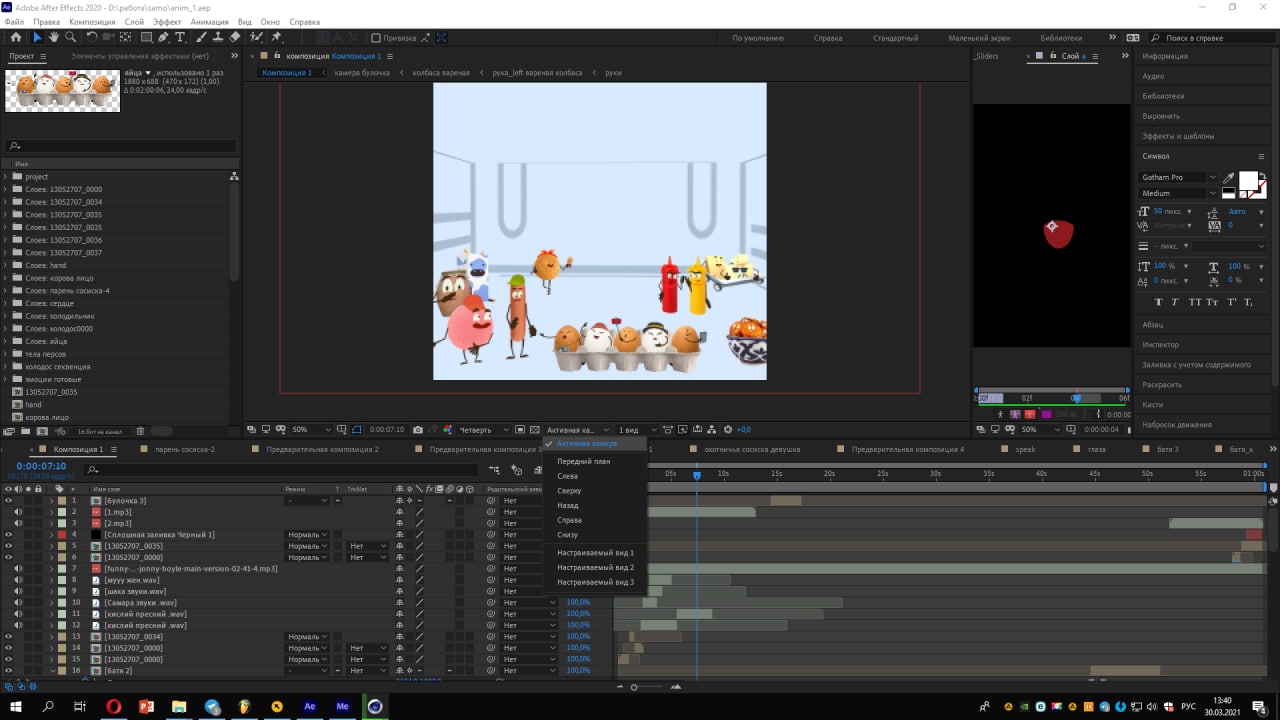Image resolution: width=1280 pixels, height=720 pixels.
Task: Open the Эффекты и шаблоны panel
Action: 1178,136
